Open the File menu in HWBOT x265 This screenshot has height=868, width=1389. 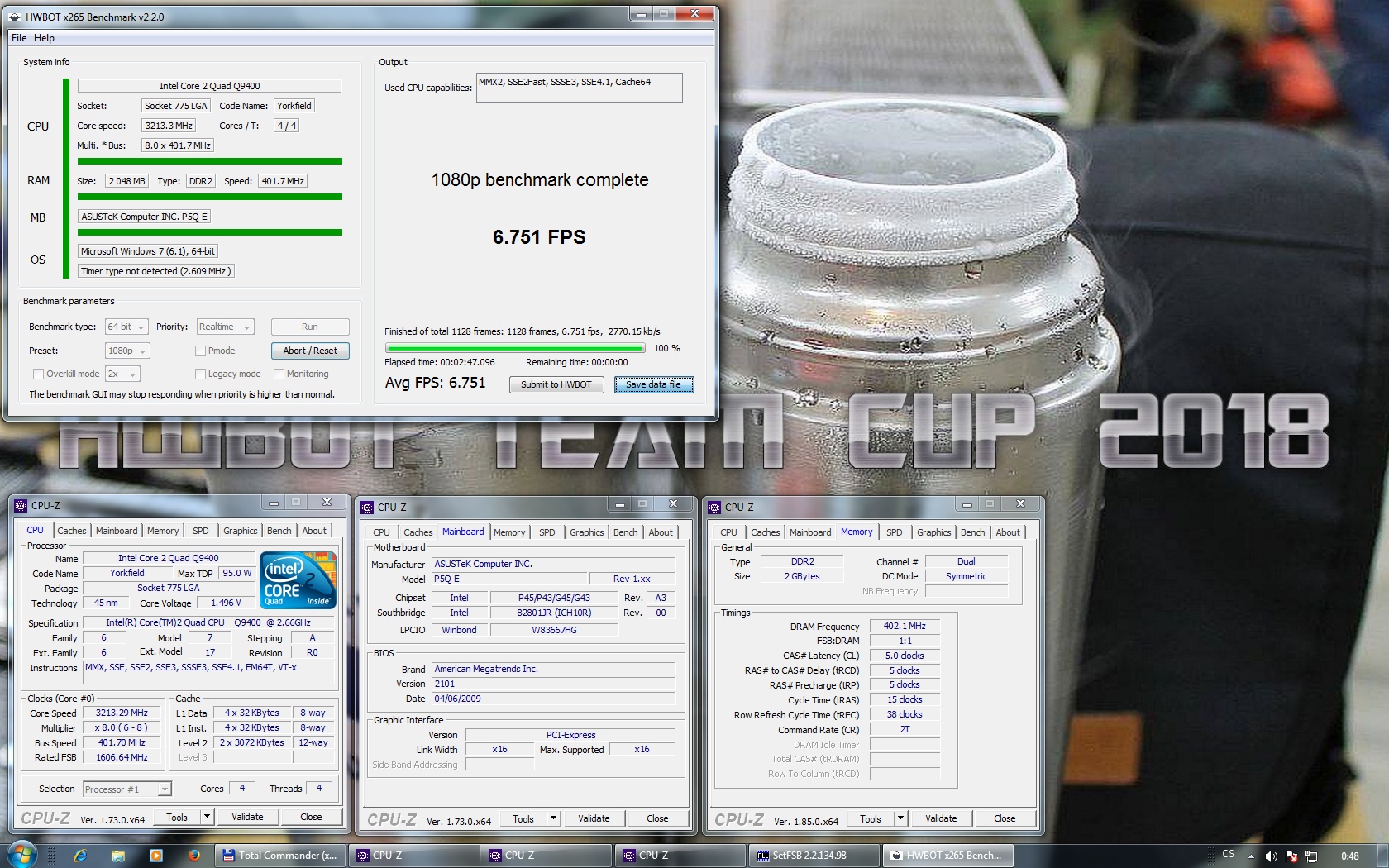point(19,38)
